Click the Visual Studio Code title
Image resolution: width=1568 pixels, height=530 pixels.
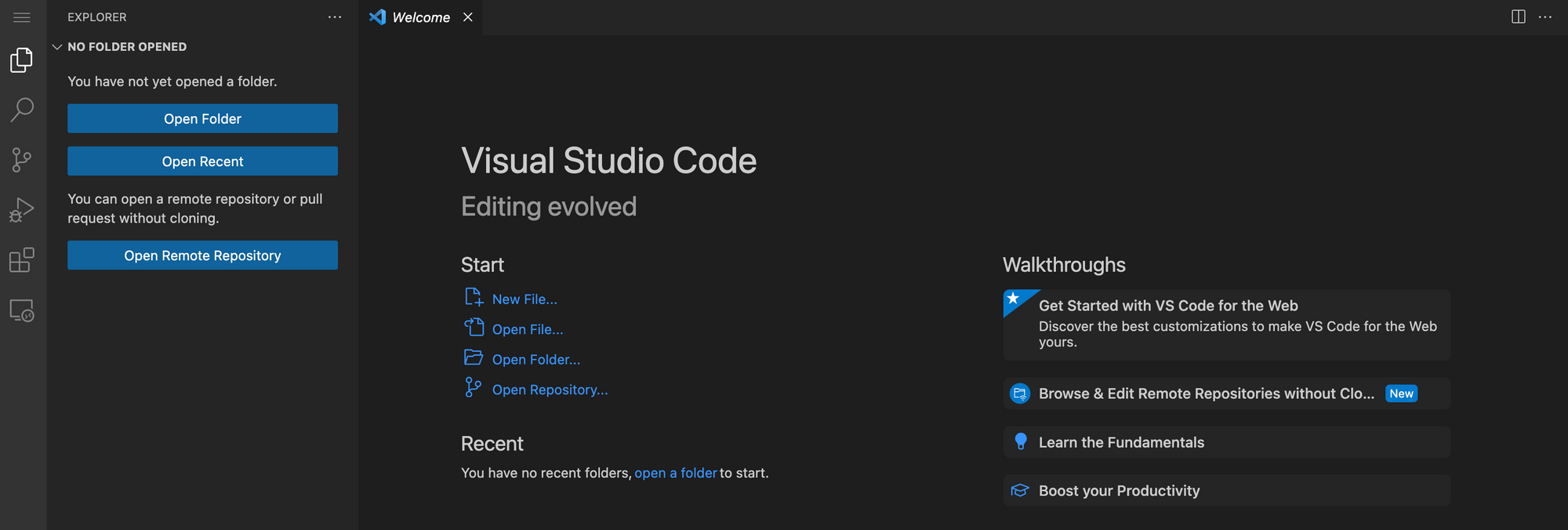[609, 161]
